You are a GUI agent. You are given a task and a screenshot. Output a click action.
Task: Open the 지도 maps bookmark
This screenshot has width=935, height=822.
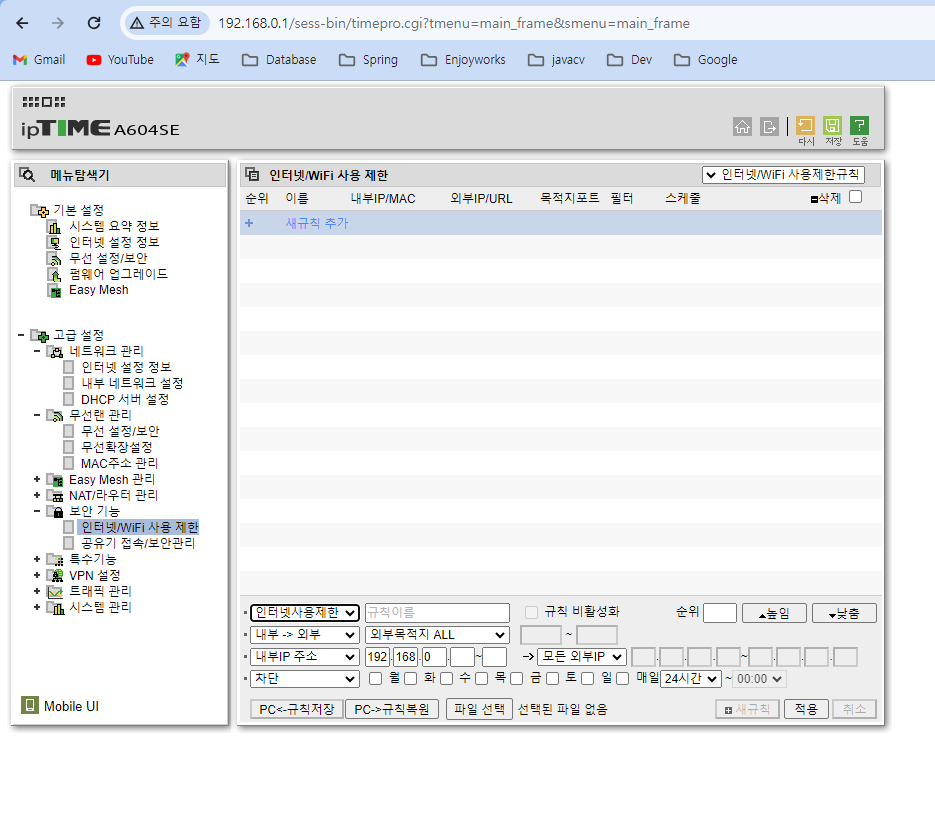[197, 60]
